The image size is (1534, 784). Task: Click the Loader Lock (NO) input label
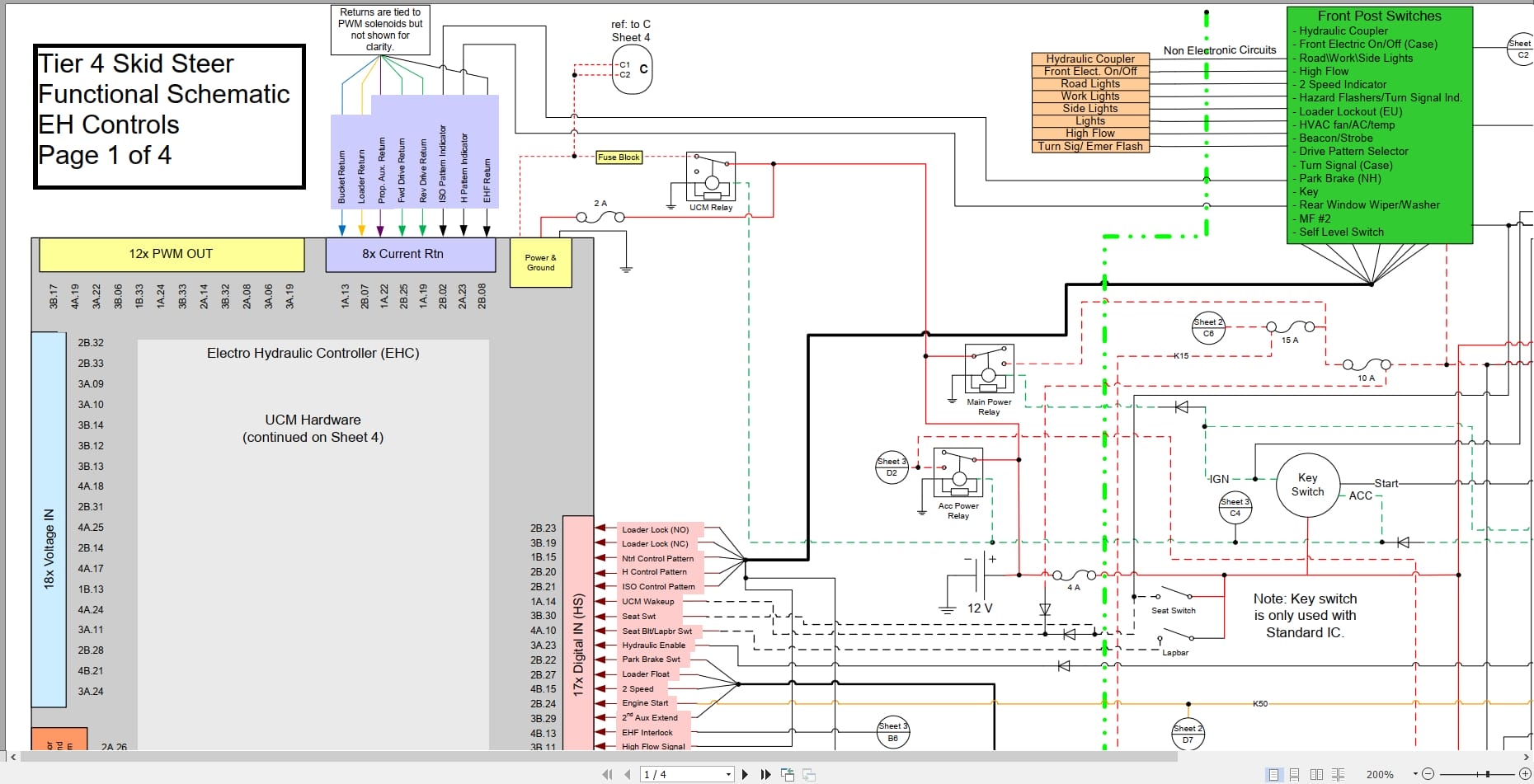coord(660,529)
